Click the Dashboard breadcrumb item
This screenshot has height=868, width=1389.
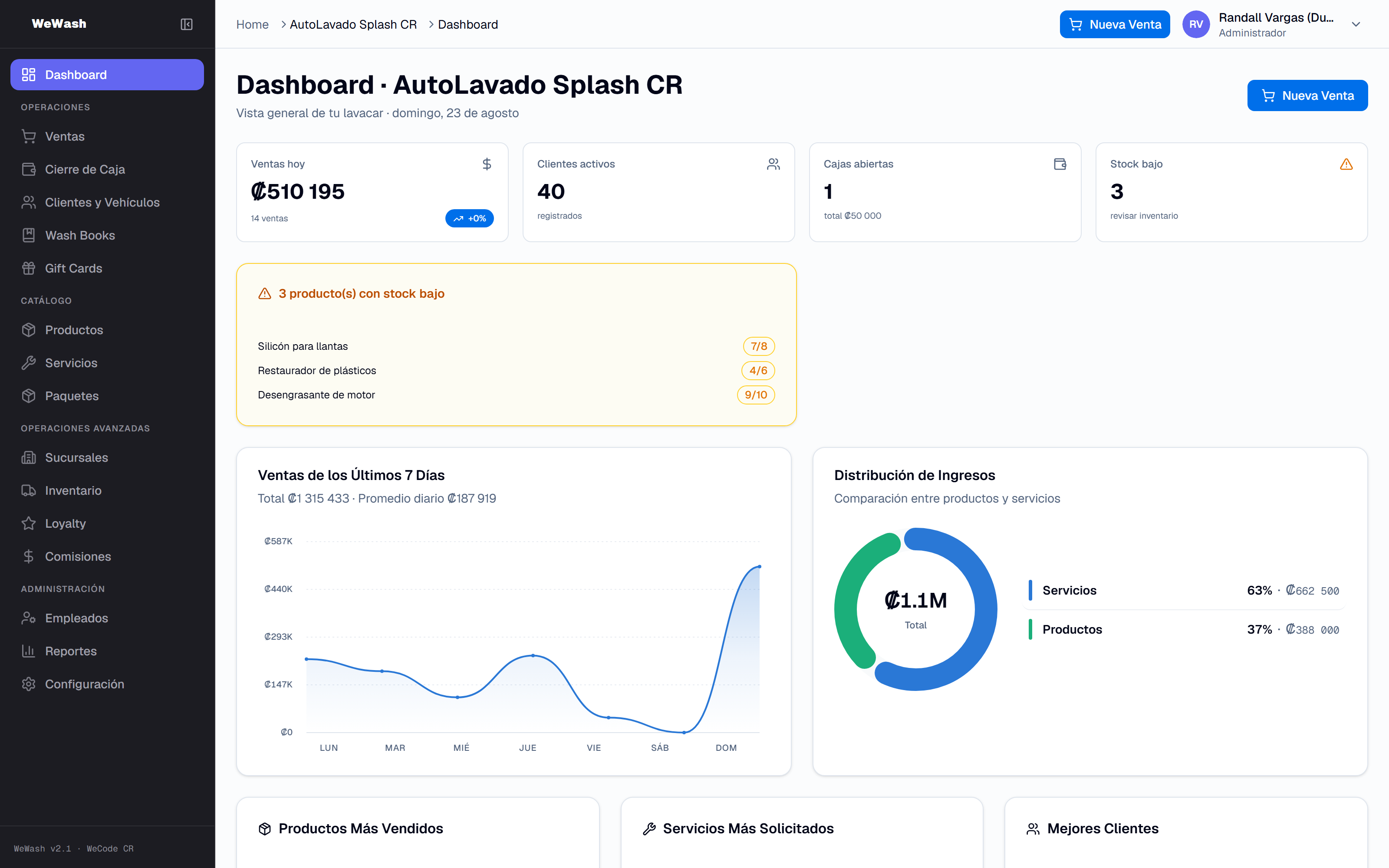pyautogui.click(x=468, y=24)
